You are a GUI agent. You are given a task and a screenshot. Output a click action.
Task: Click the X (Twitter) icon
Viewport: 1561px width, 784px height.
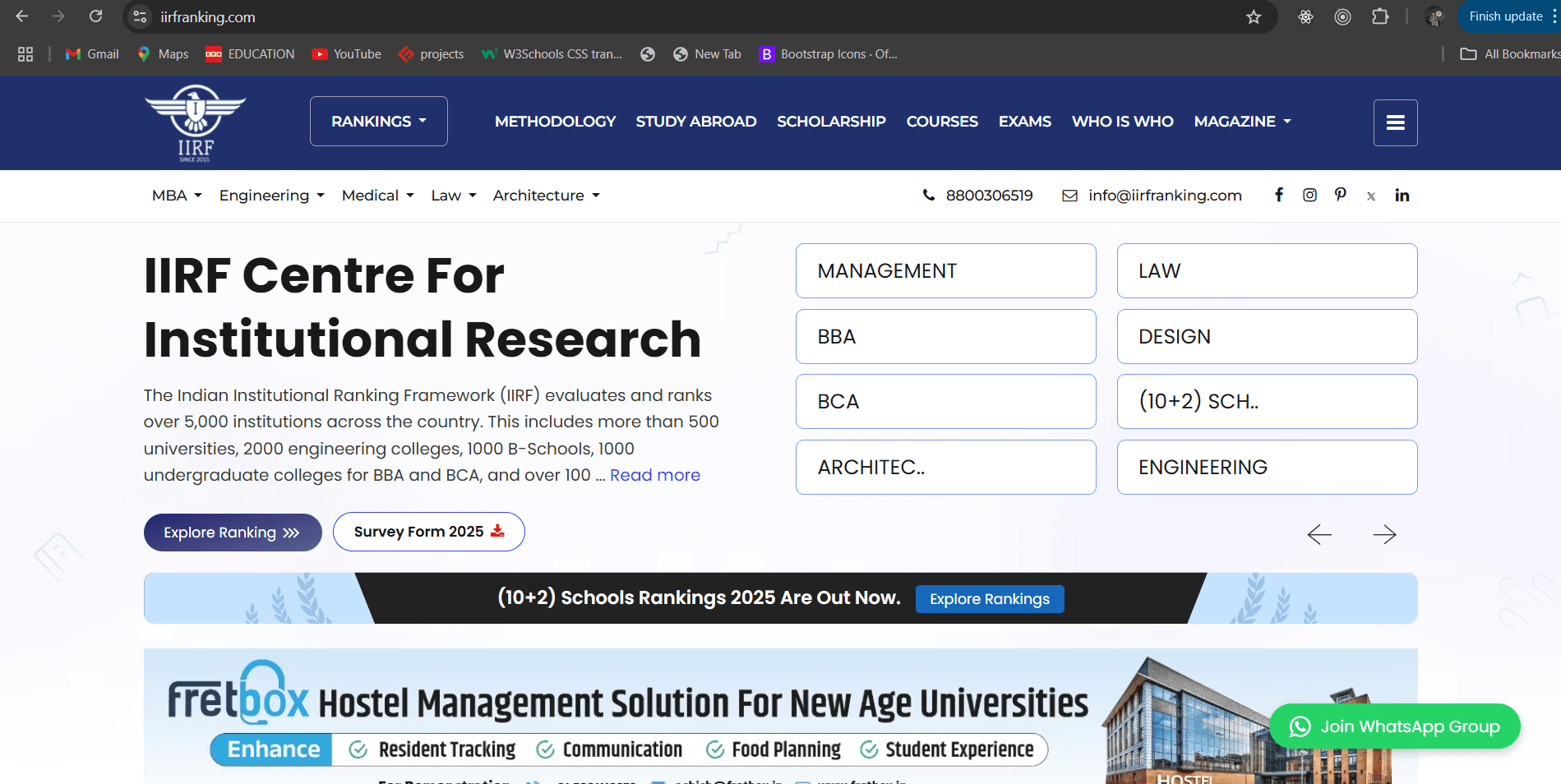coord(1371,196)
